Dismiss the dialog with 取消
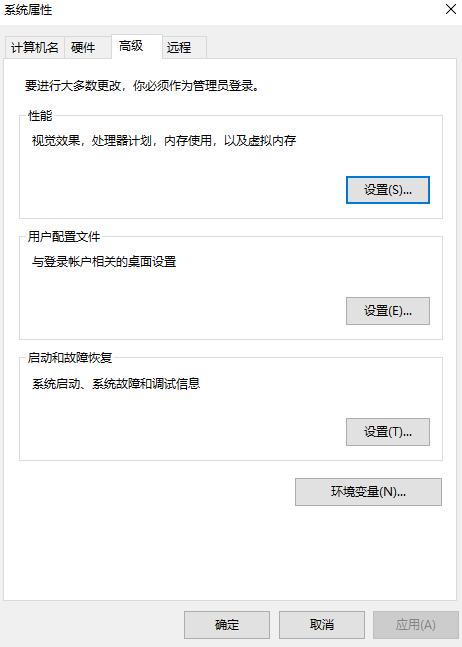This screenshot has height=647, width=462. click(322, 625)
